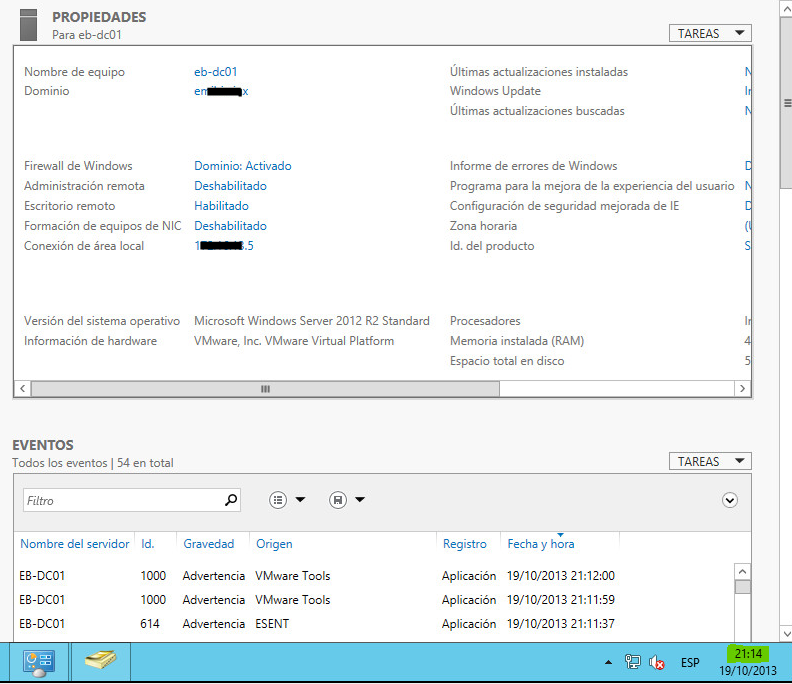
Task: Open File Explorer from the taskbar
Action: [101, 662]
